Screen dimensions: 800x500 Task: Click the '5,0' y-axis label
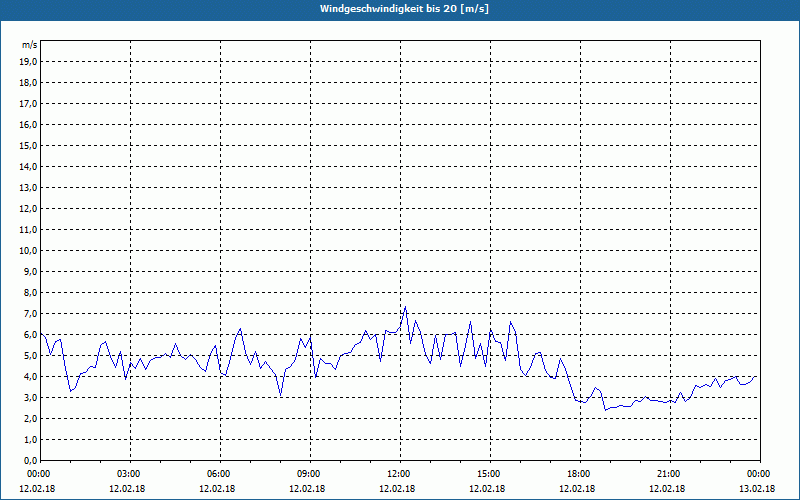(30, 356)
